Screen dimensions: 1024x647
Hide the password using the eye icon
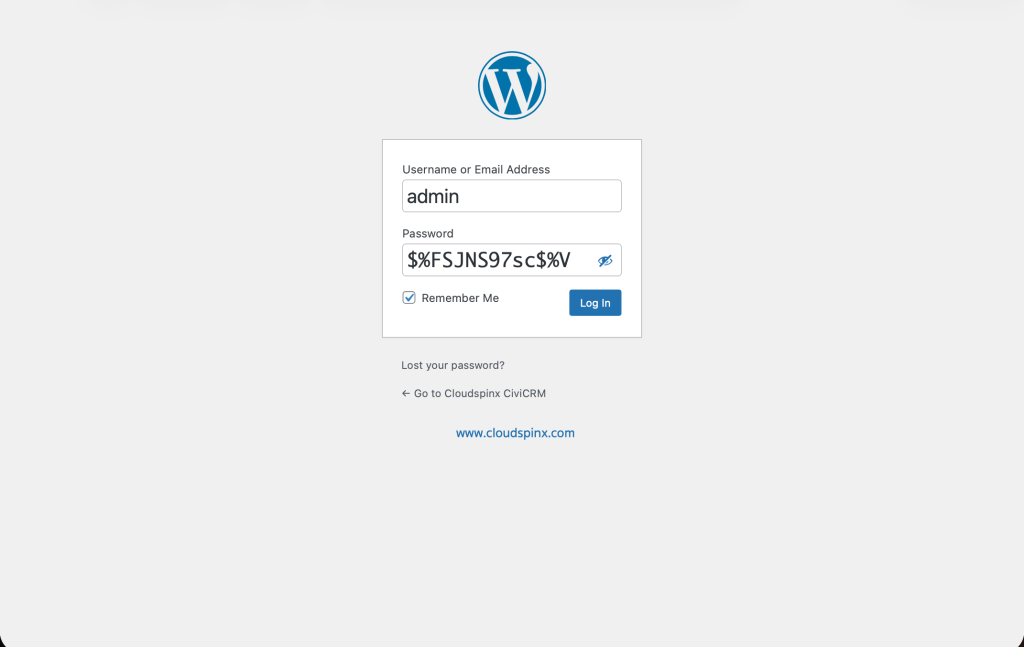(x=605, y=260)
